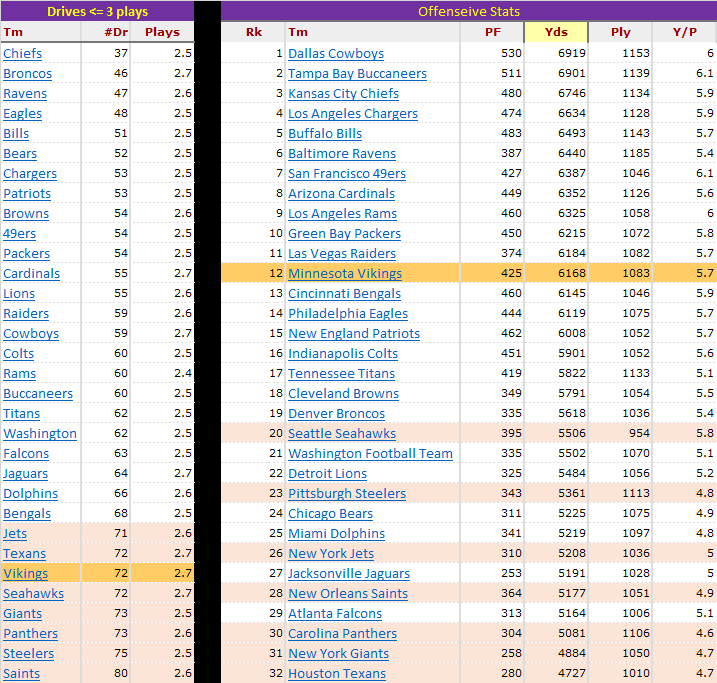Open the Los Angeles Rams link

tap(342, 213)
